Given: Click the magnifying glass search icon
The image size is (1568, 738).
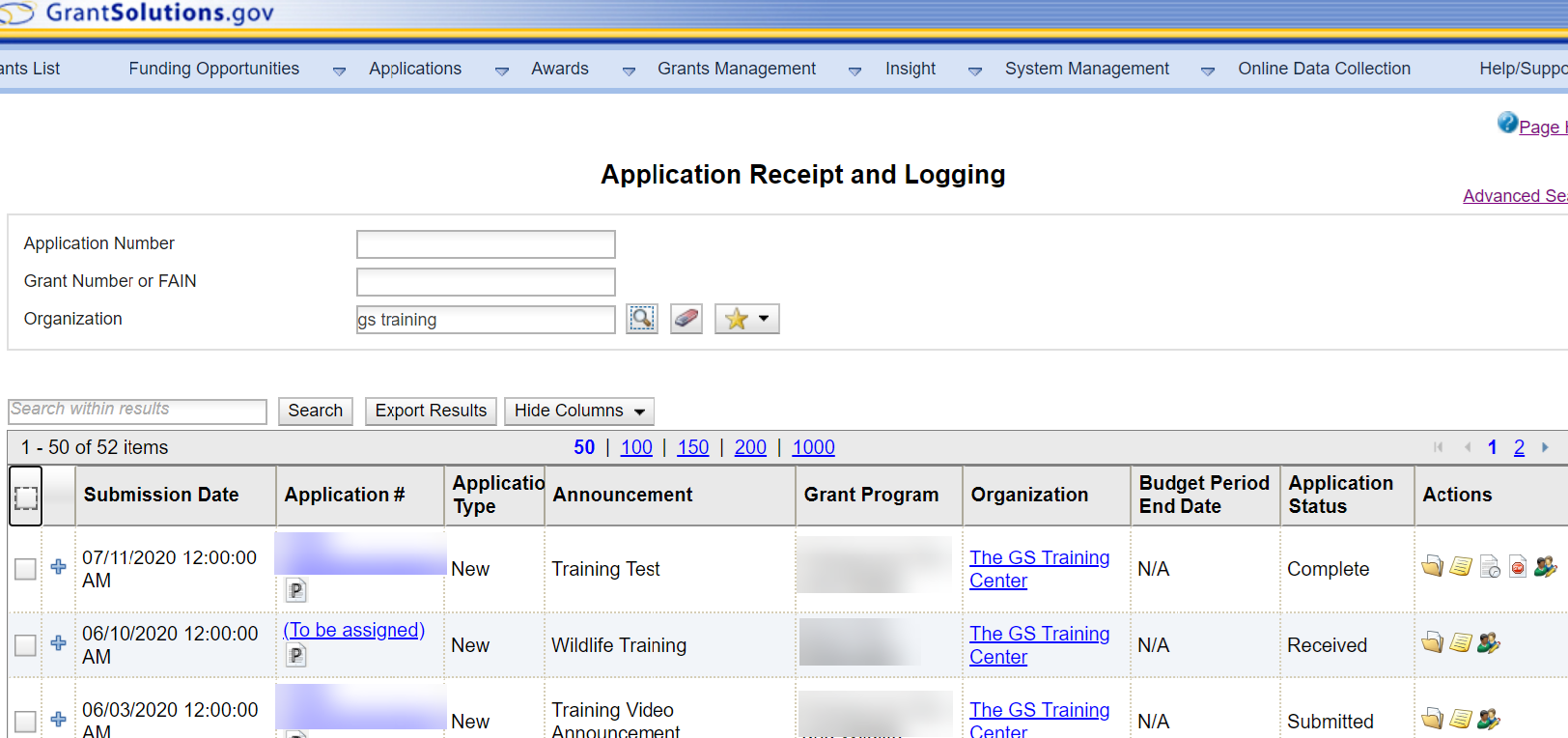Looking at the screenshot, I should tap(642, 319).
